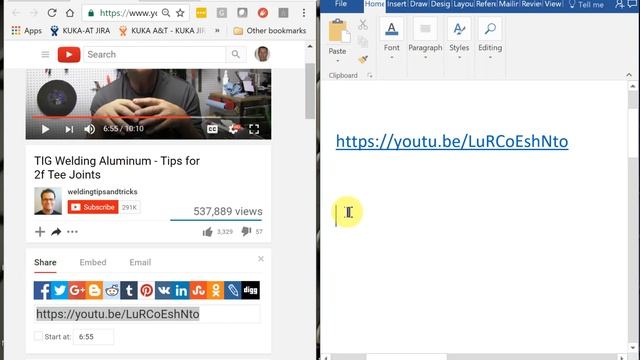Click the Tell me search box
The image size is (640, 360).
pos(586,4)
